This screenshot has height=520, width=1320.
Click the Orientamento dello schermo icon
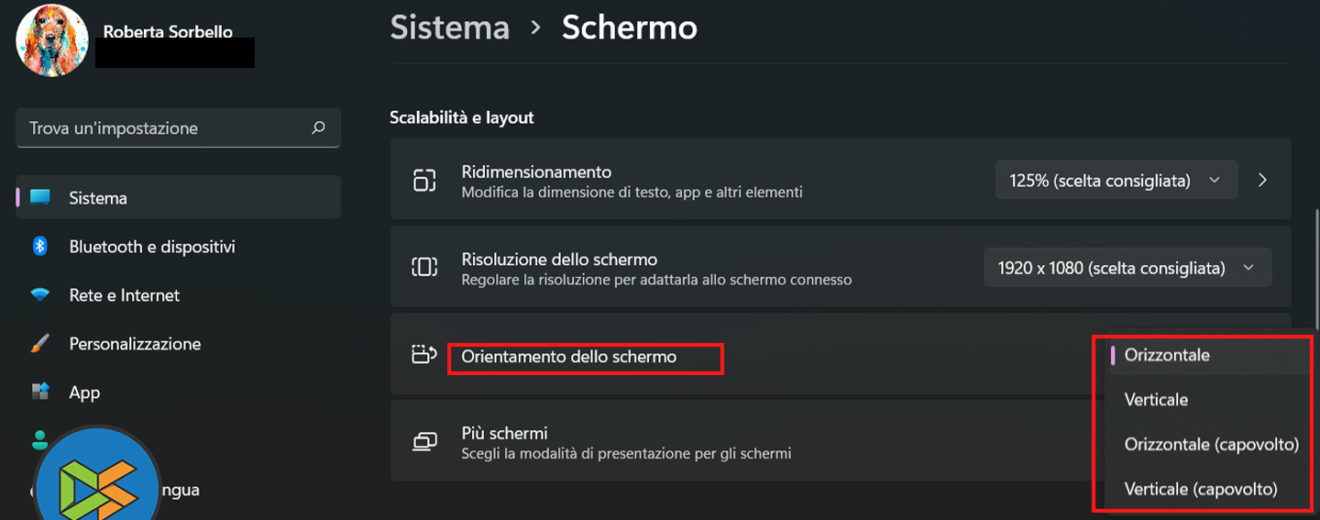click(x=425, y=355)
